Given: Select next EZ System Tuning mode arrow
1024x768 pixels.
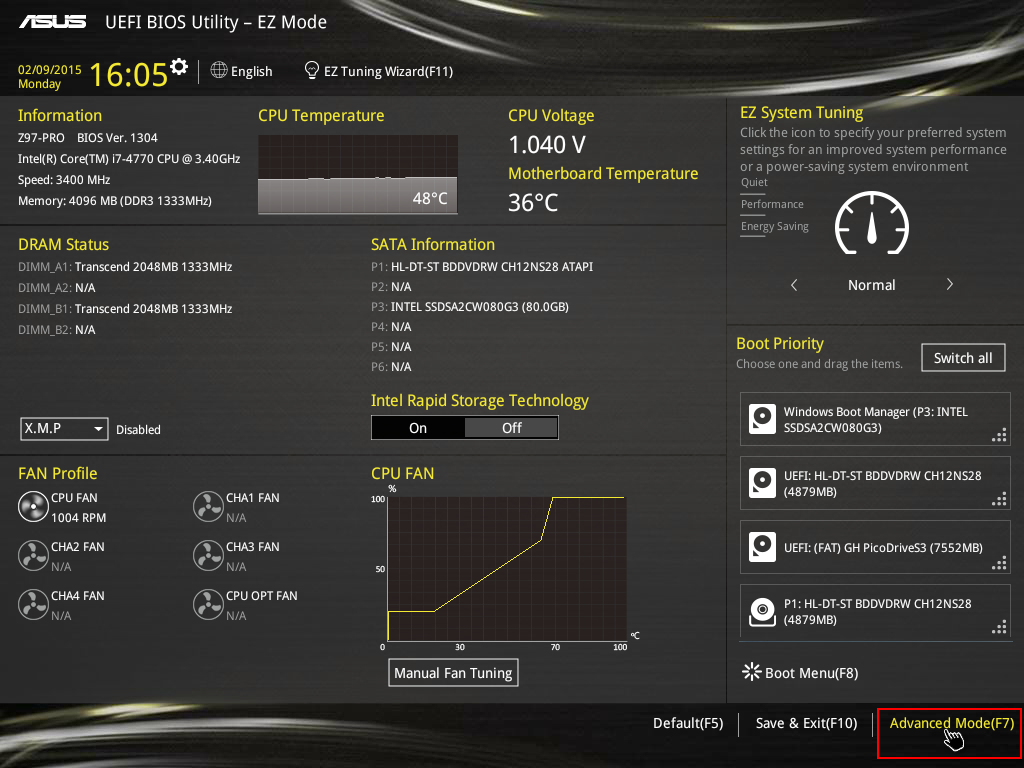Looking at the screenshot, I should click(x=950, y=285).
